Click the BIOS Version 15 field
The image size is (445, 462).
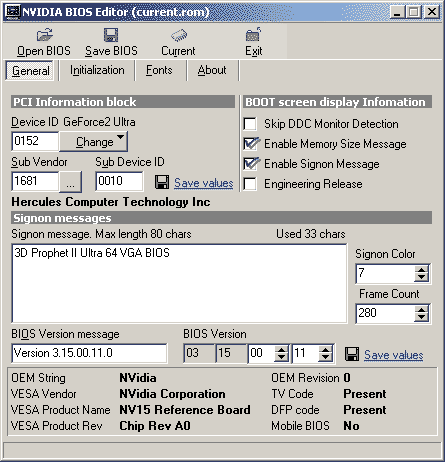click(x=231, y=353)
